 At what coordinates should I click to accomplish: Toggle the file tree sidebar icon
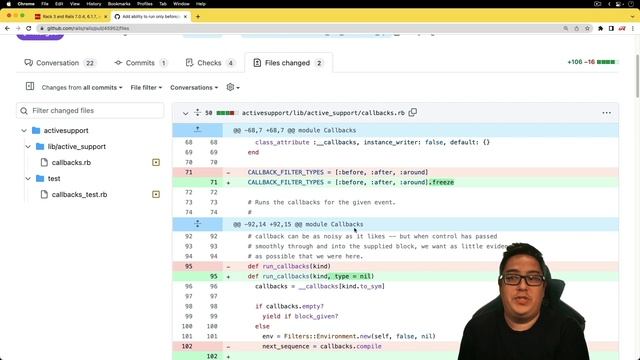point(30,86)
